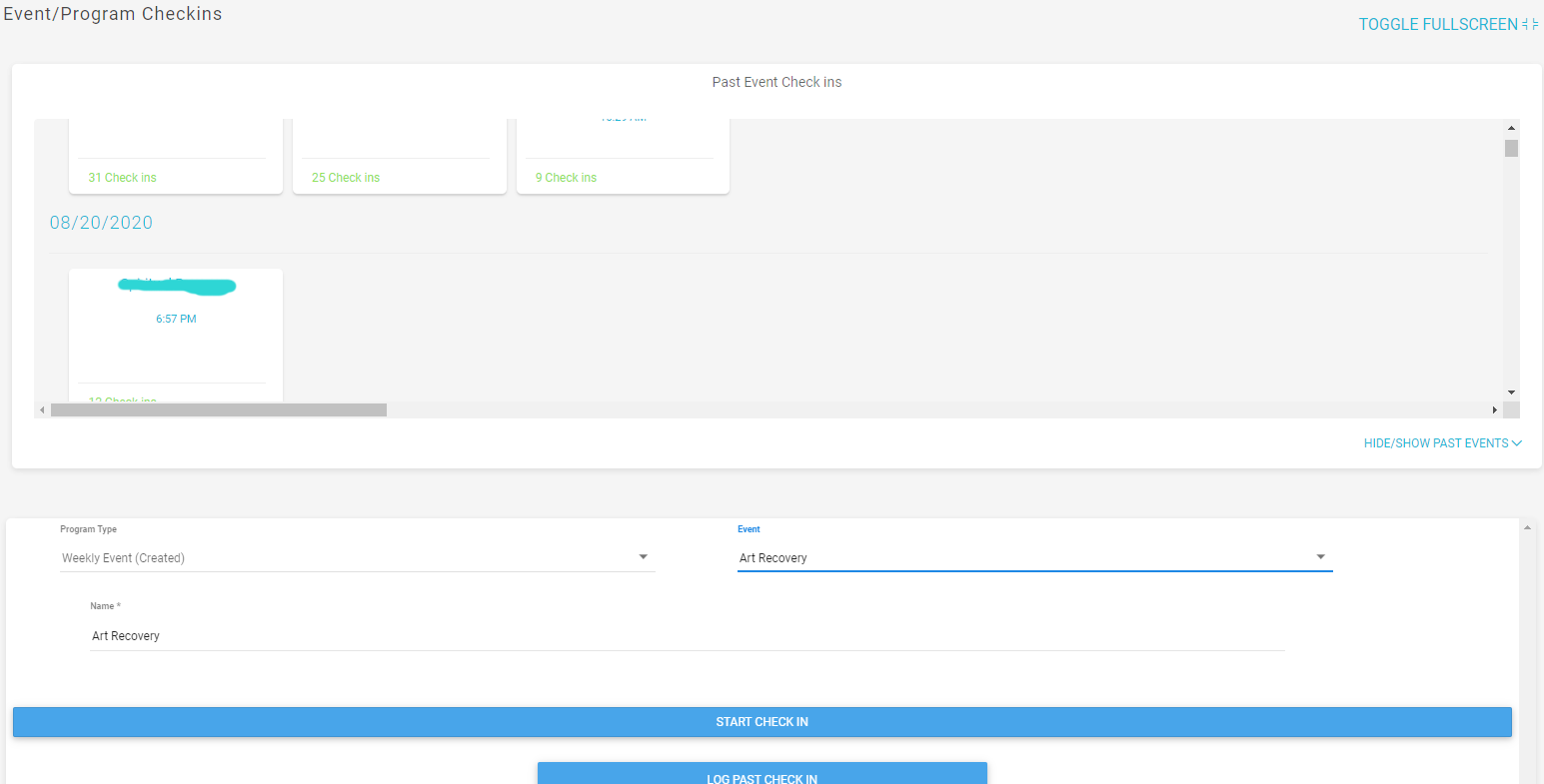Click inside the Name input field

click(400, 635)
